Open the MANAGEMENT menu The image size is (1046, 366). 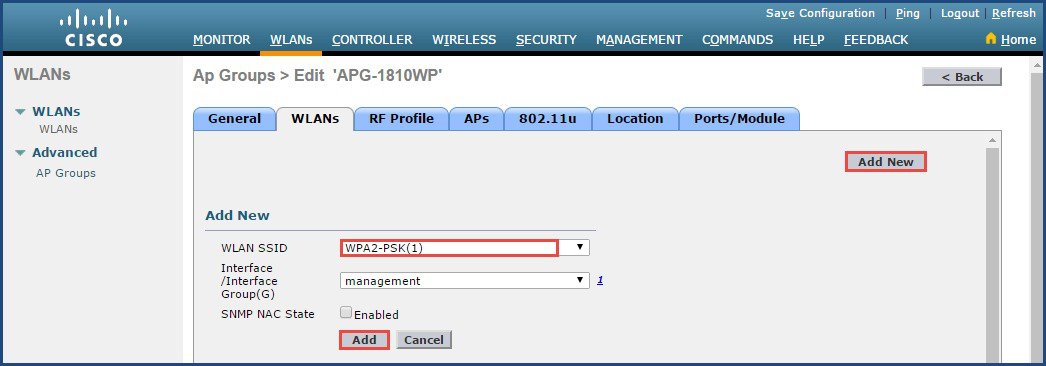click(639, 39)
